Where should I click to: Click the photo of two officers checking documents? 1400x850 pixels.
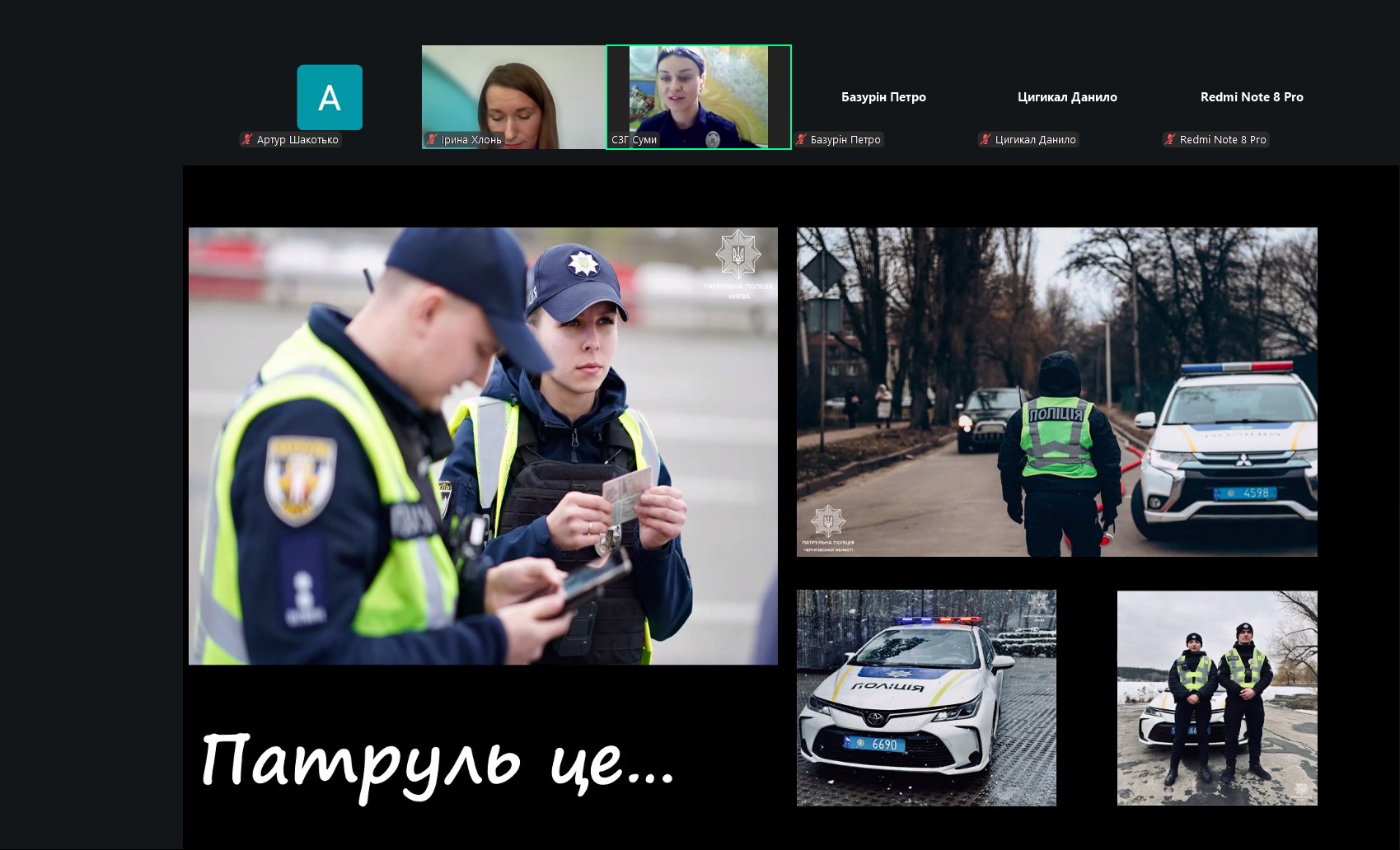pos(483,446)
